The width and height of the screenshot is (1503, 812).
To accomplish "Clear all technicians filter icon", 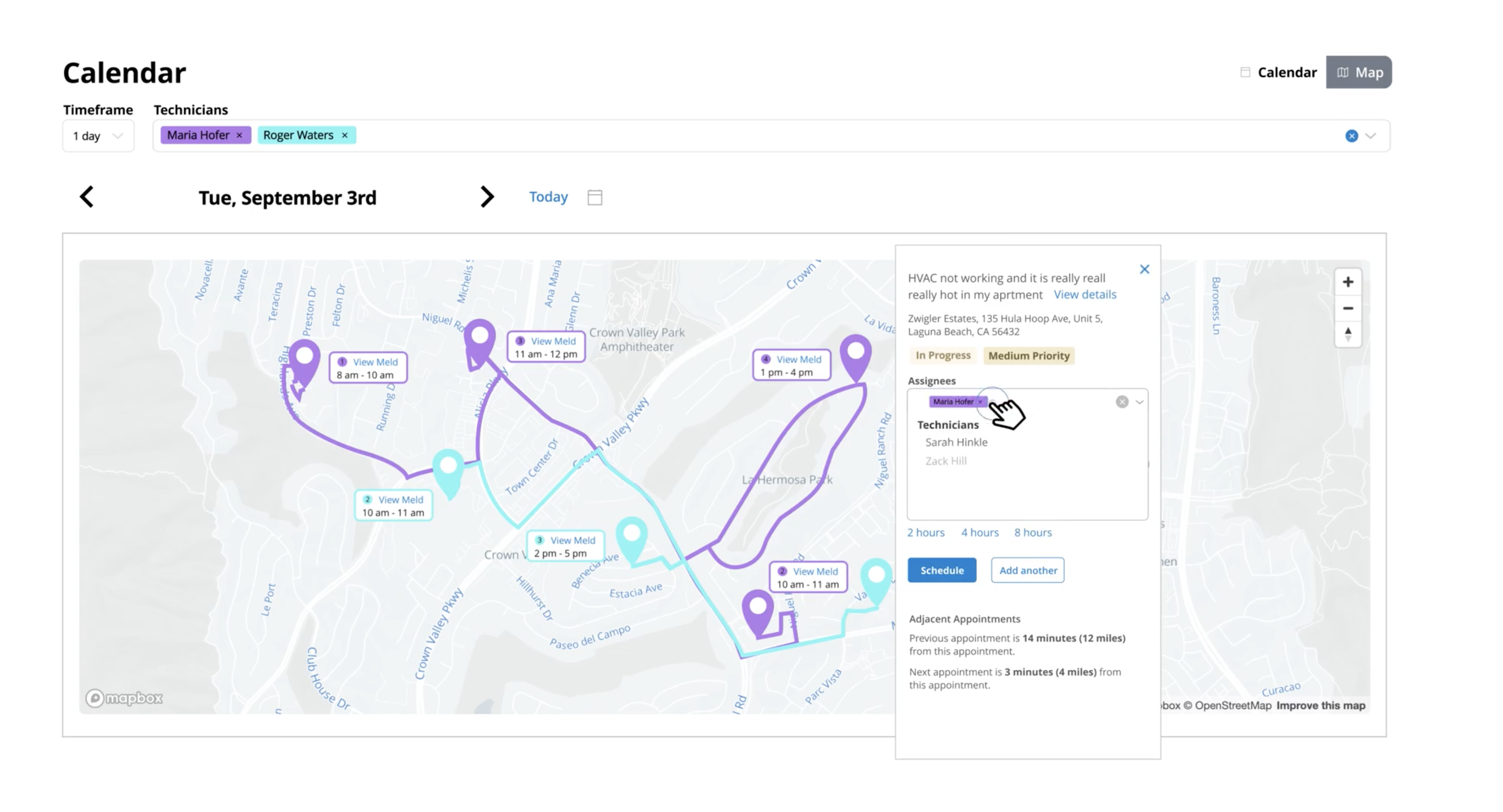I will tap(1351, 136).
